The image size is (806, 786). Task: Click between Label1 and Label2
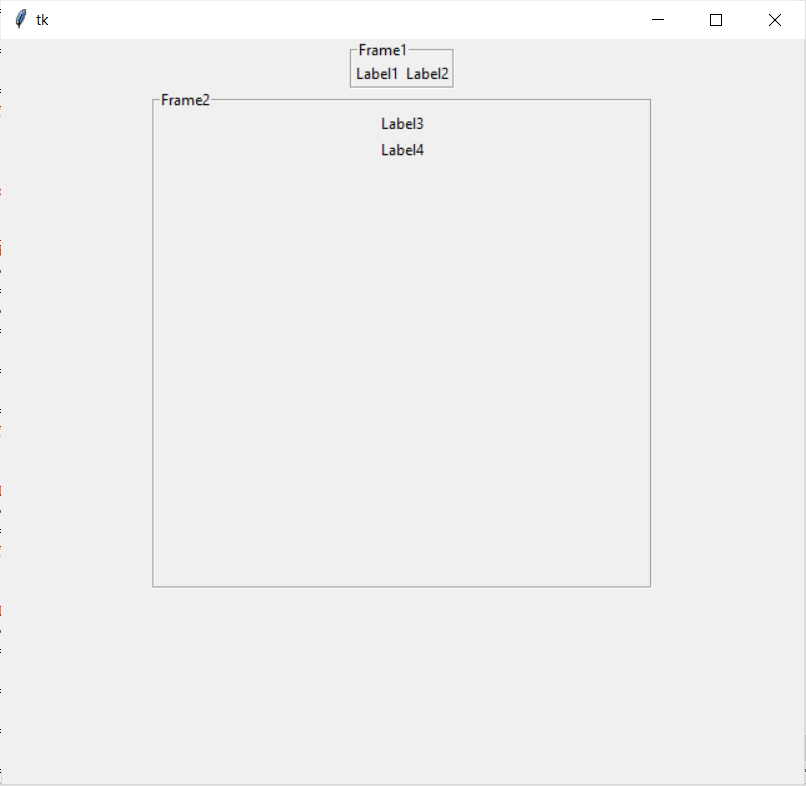pos(401,73)
